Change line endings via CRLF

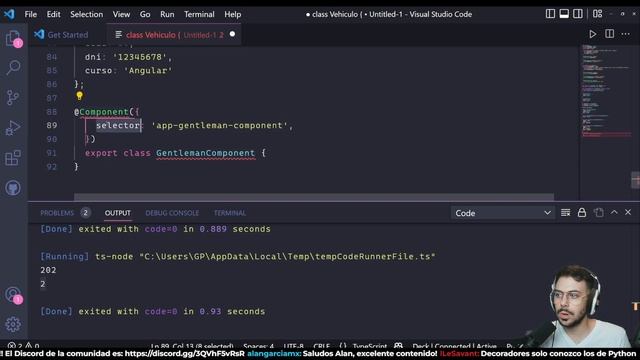(322, 346)
